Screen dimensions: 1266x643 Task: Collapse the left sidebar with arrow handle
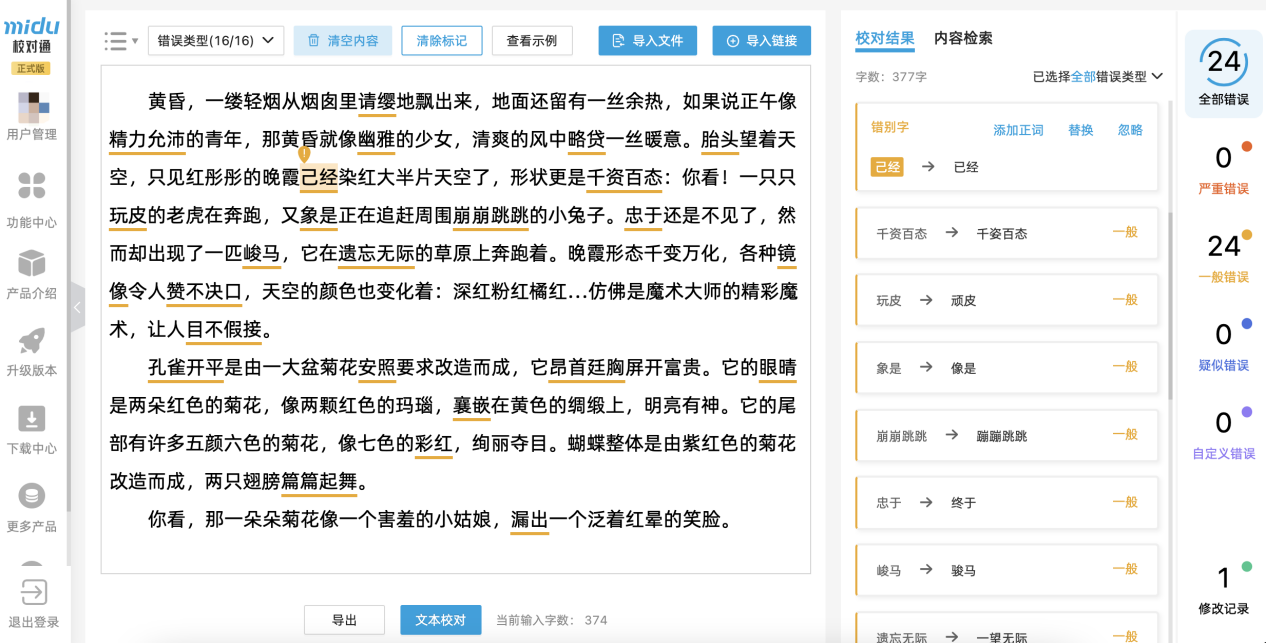(x=77, y=308)
